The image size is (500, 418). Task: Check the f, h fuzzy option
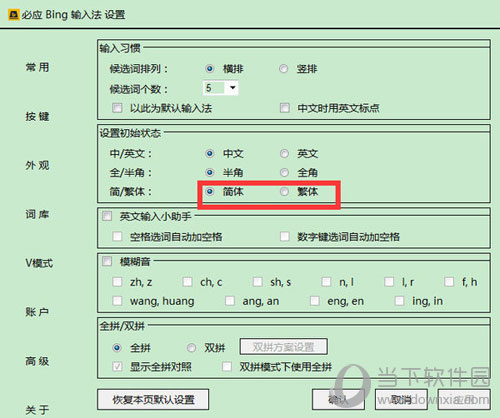coord(449,282)
